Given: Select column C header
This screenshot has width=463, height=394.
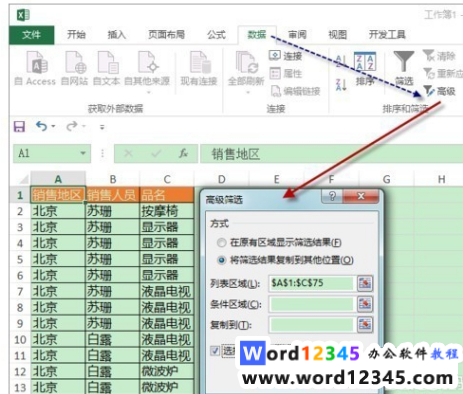Looking at the screenshot, I should point(167,179).
